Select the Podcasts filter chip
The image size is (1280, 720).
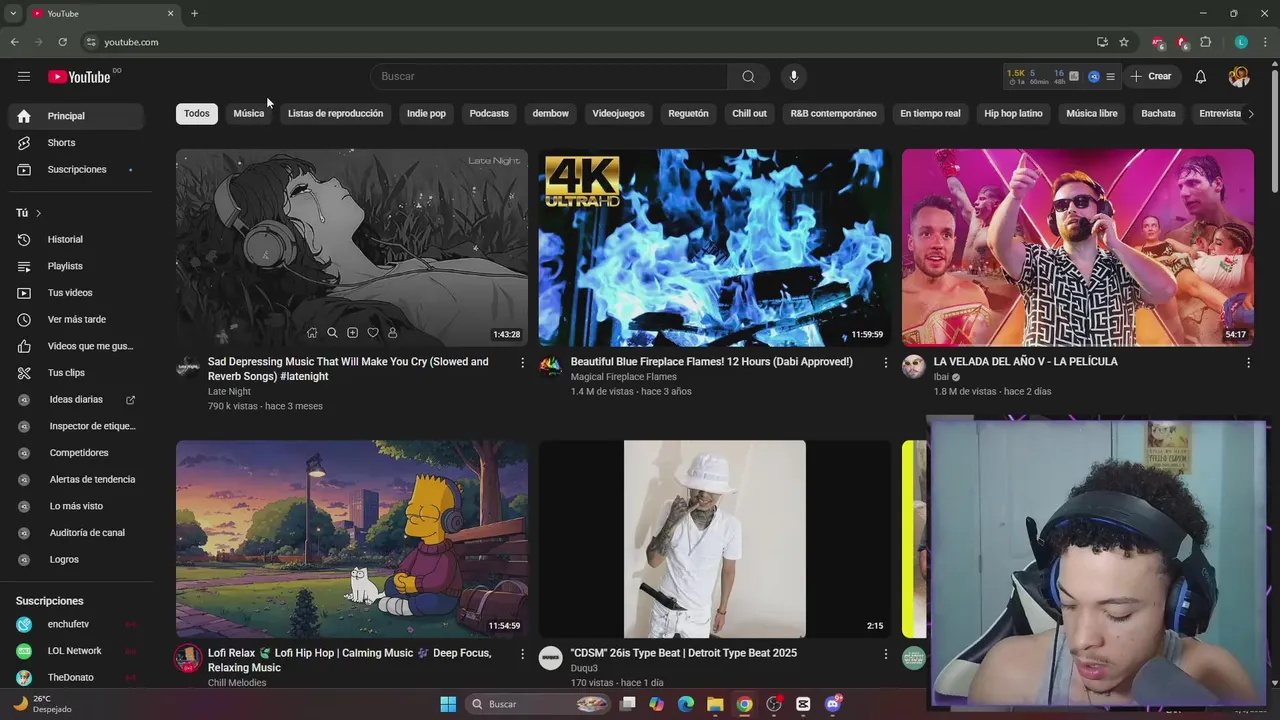click(489, 113)
